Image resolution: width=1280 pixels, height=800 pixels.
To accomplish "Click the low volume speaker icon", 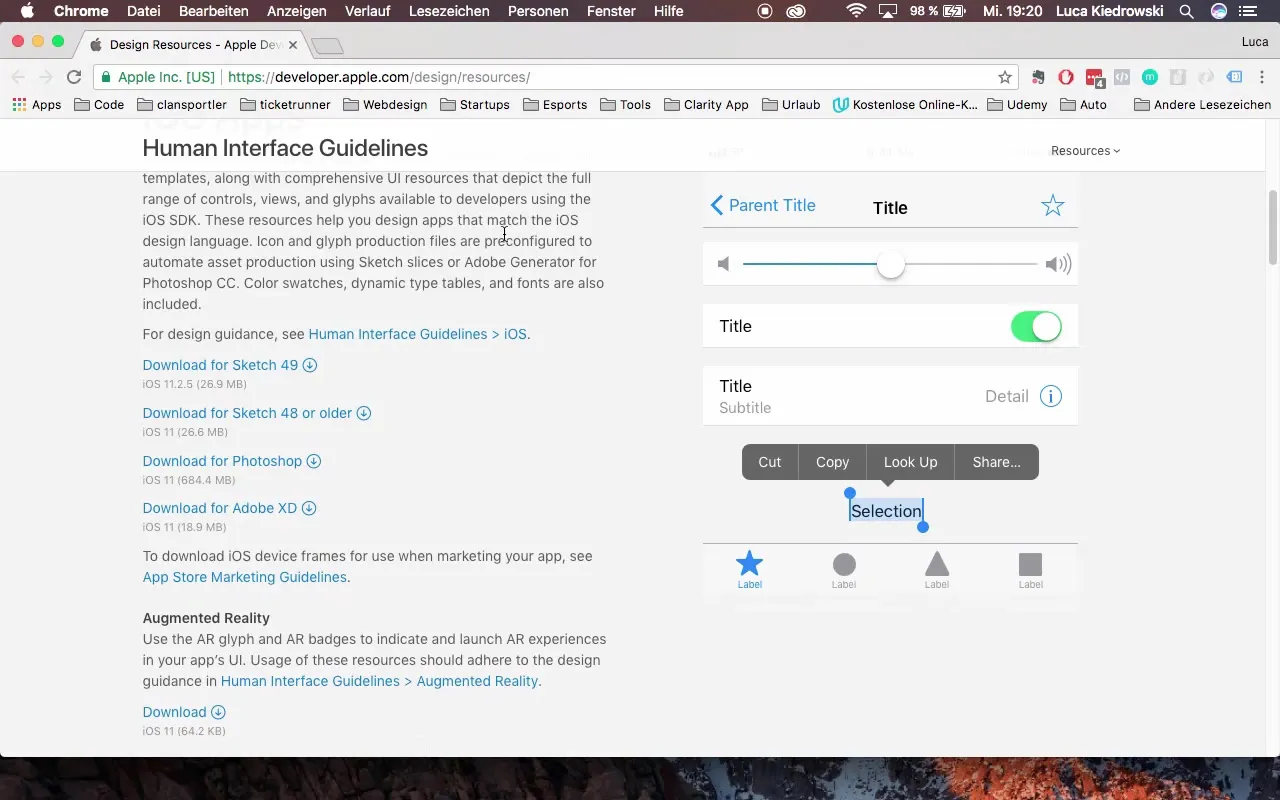I will coord(724,264).
